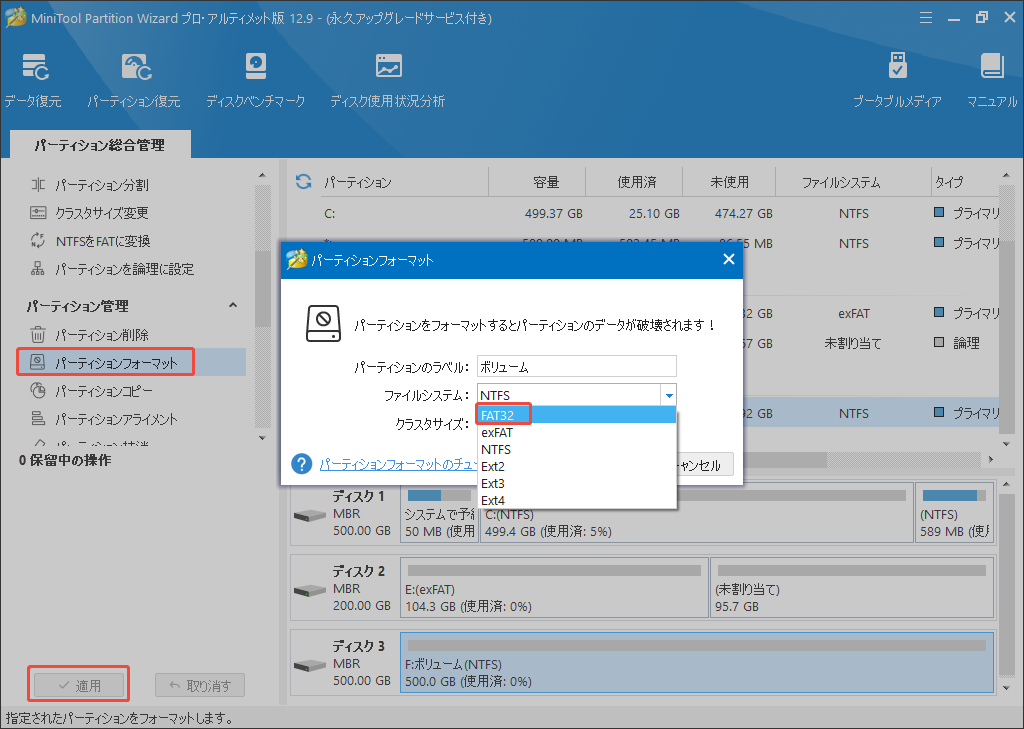Click 未割り当て file system cell

point(853,343)
